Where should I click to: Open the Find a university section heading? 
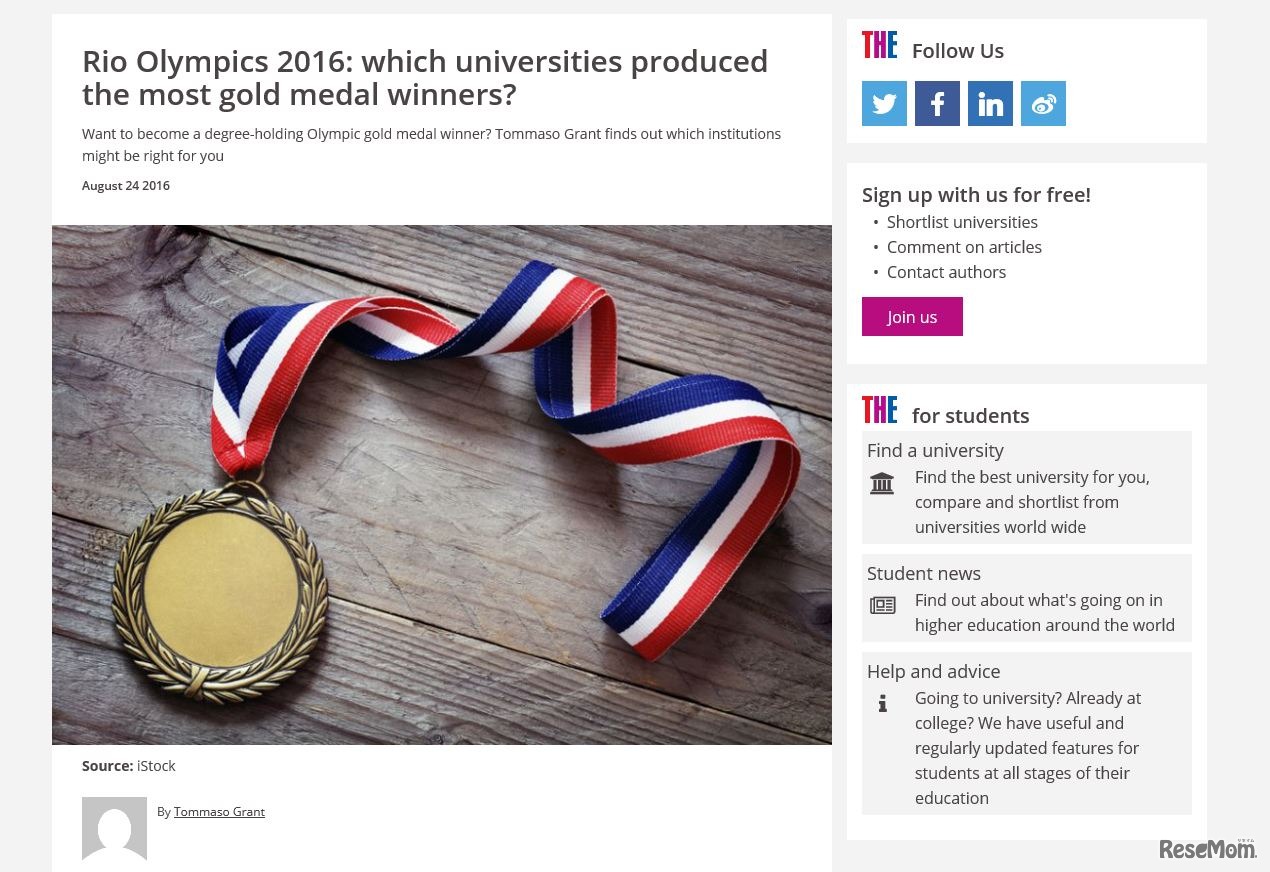(x=935, y=450)
